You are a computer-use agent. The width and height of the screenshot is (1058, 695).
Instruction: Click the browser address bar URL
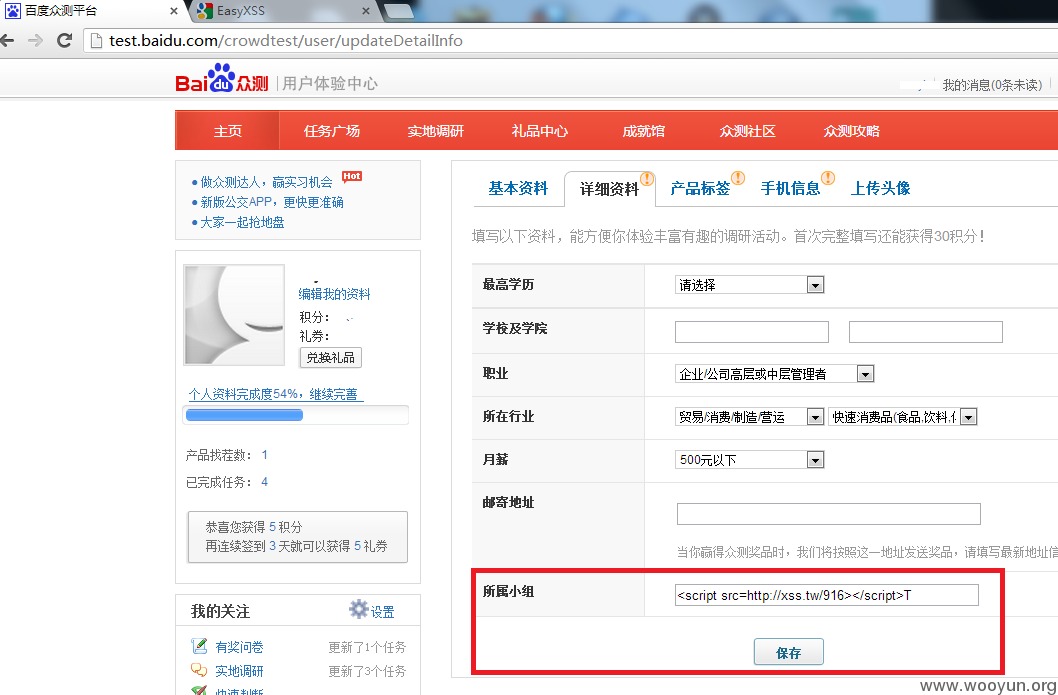[286, 40]
